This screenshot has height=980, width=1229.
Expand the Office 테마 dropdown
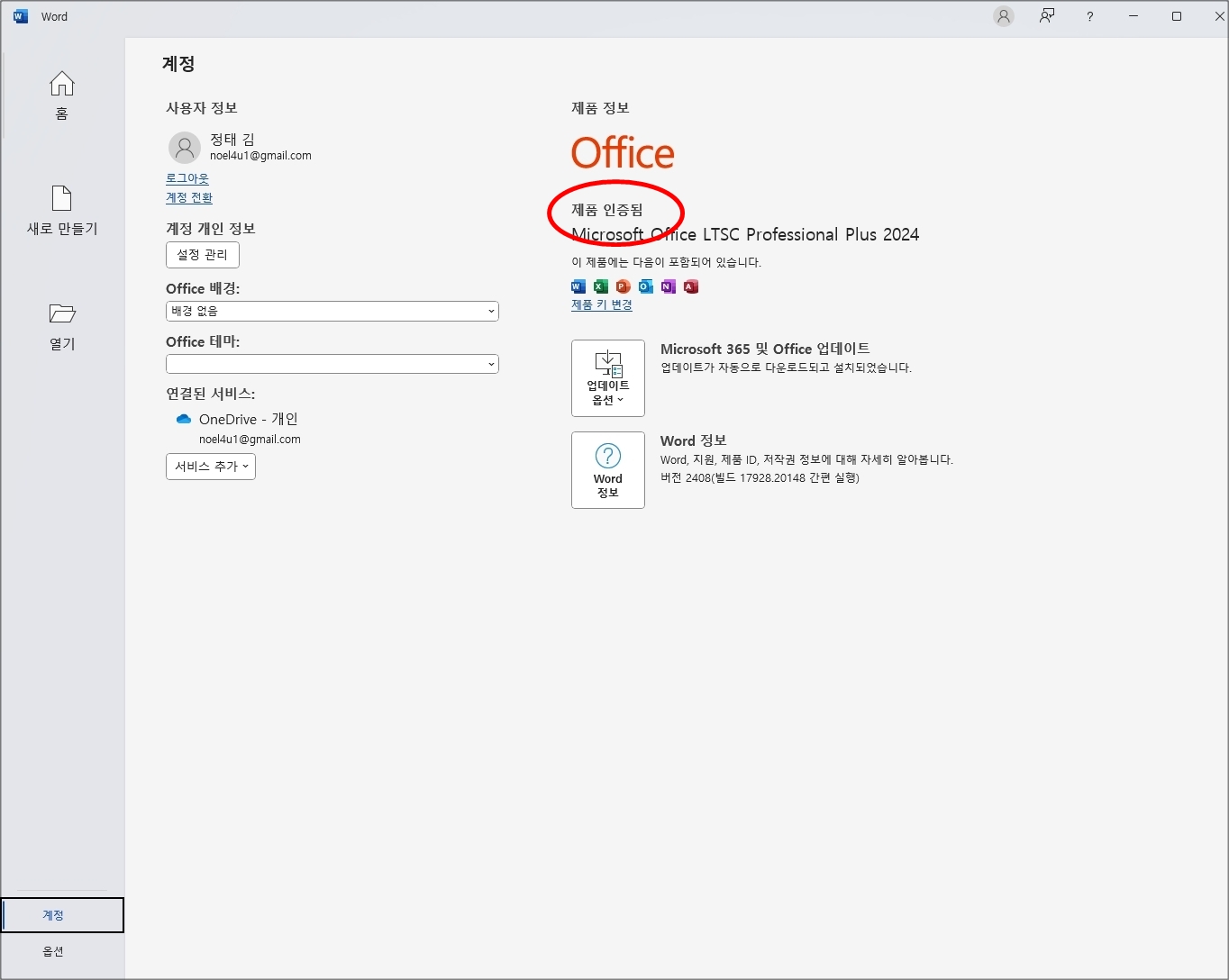[x=332, y=365]
